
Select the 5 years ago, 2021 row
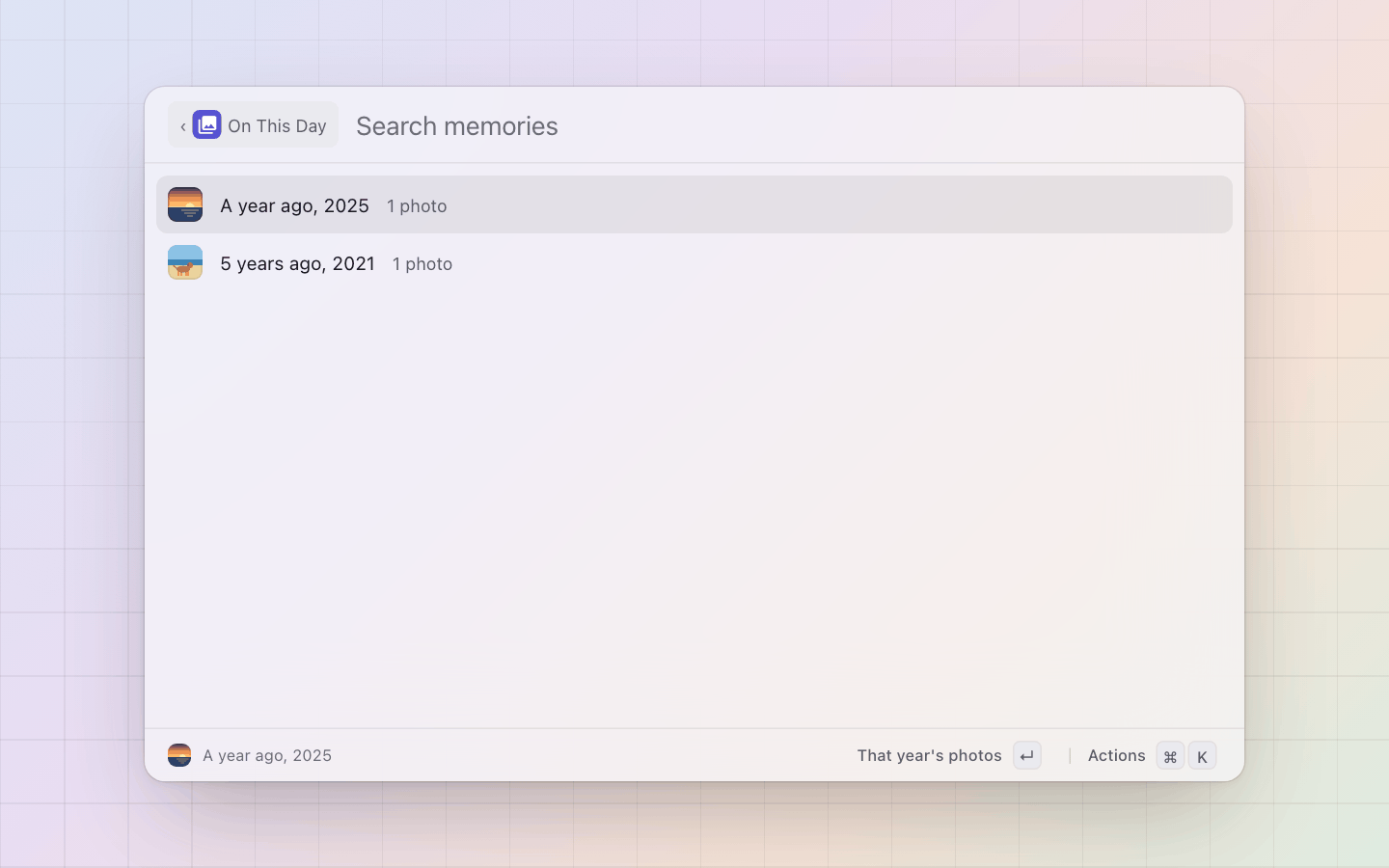click(x=694, y=262)
